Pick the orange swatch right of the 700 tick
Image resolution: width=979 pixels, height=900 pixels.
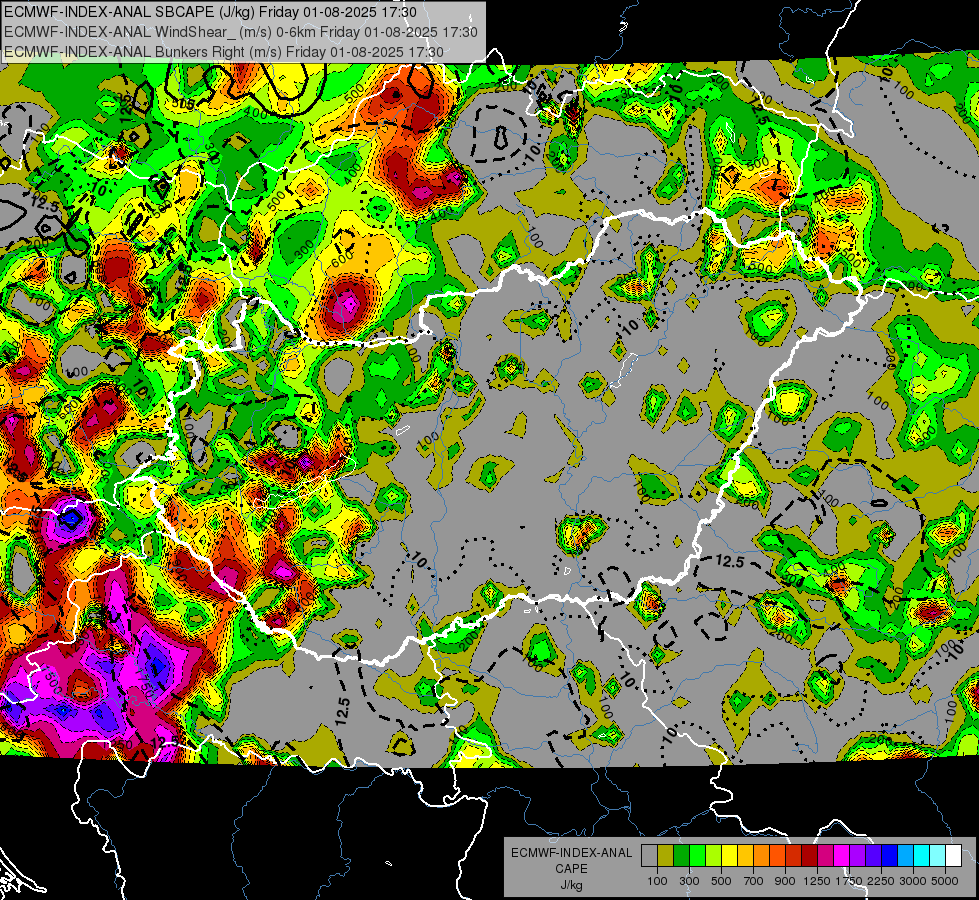[x=762, y=855]
